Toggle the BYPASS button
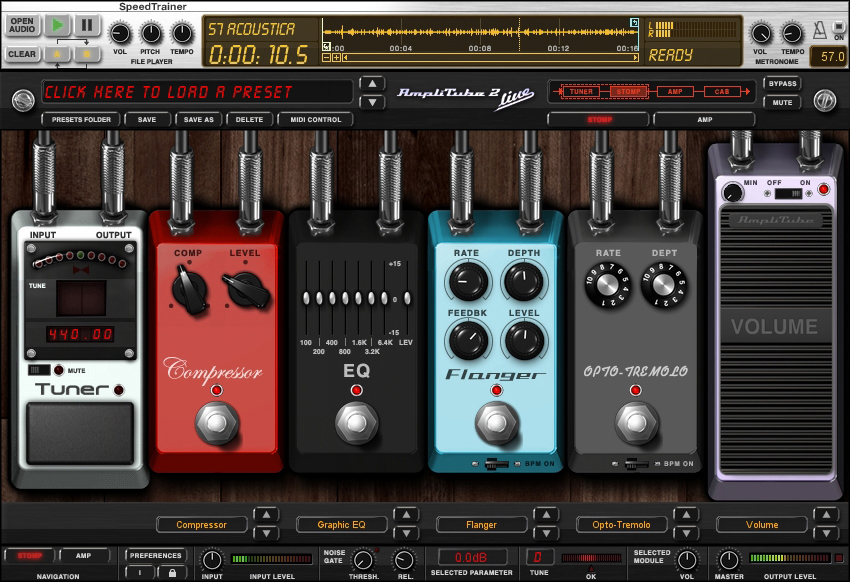This screenshot has height=582, width=850. pyautogui.click(x=783, y=83)
